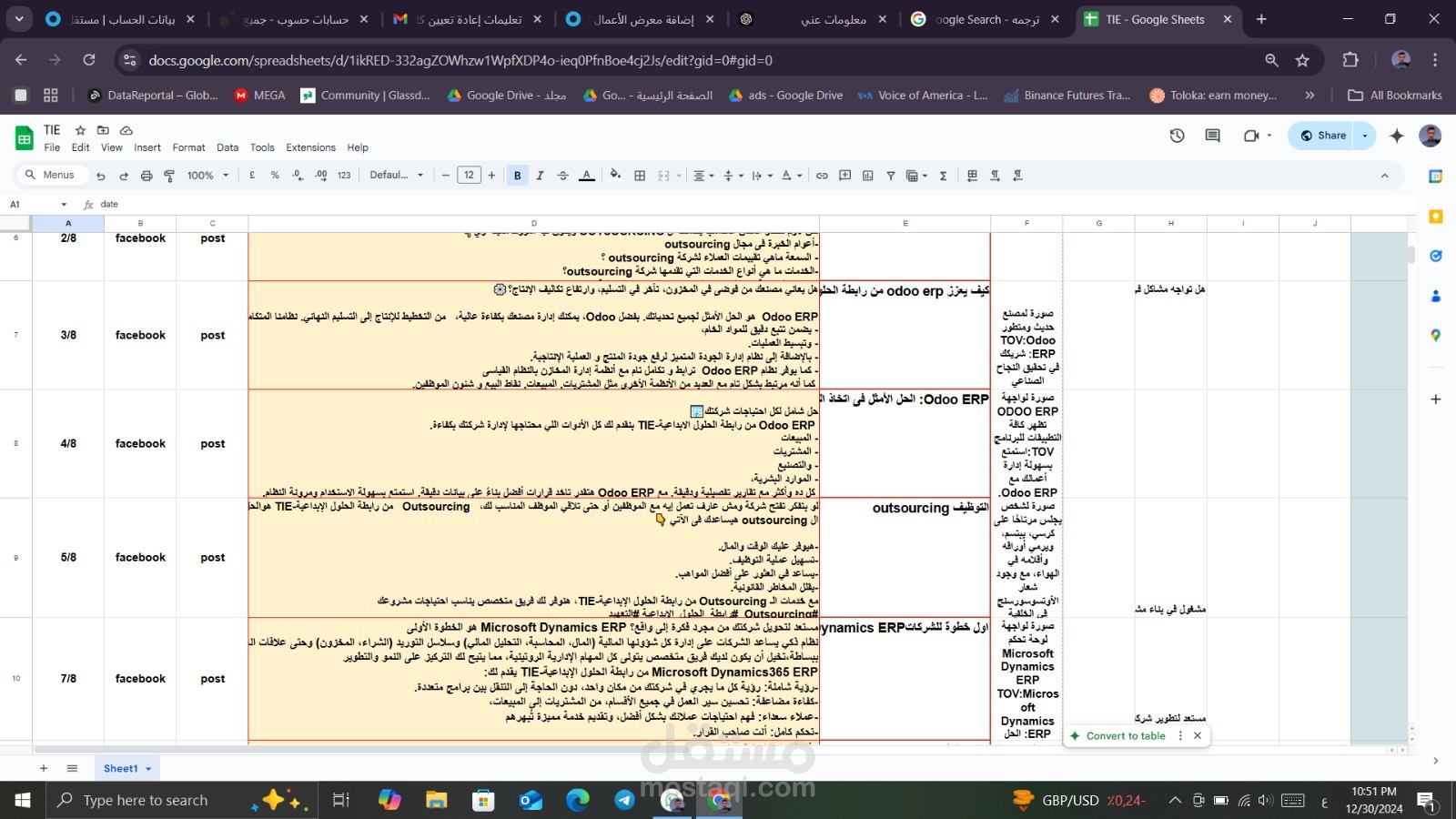Dismiss the Convert to table popup
The image size is (1456, 819).
point(1198,735)
